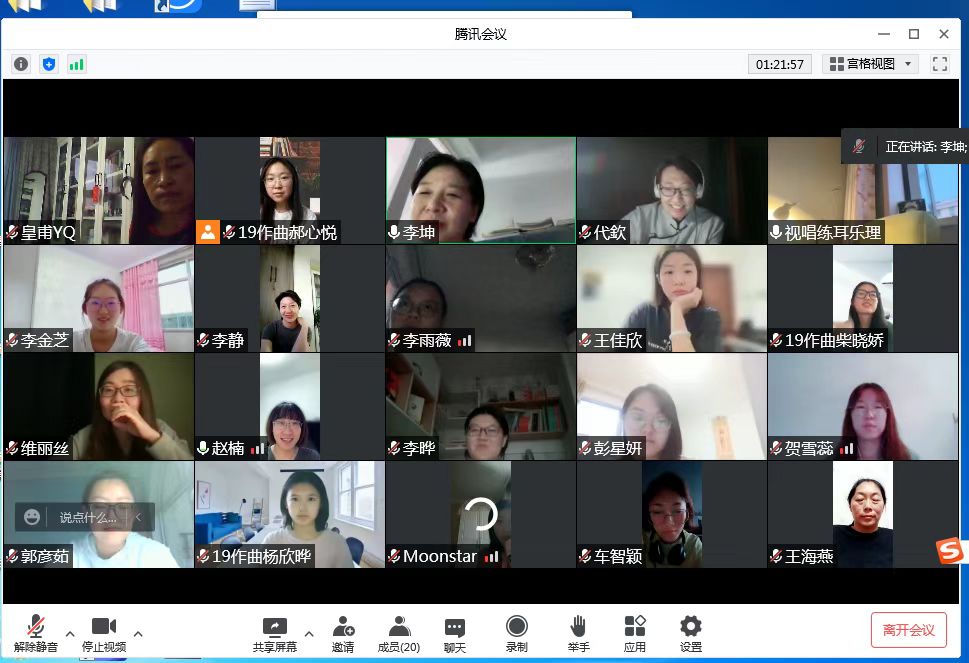Select 19作曲柴晓娇 video tile

click(863, 298)
